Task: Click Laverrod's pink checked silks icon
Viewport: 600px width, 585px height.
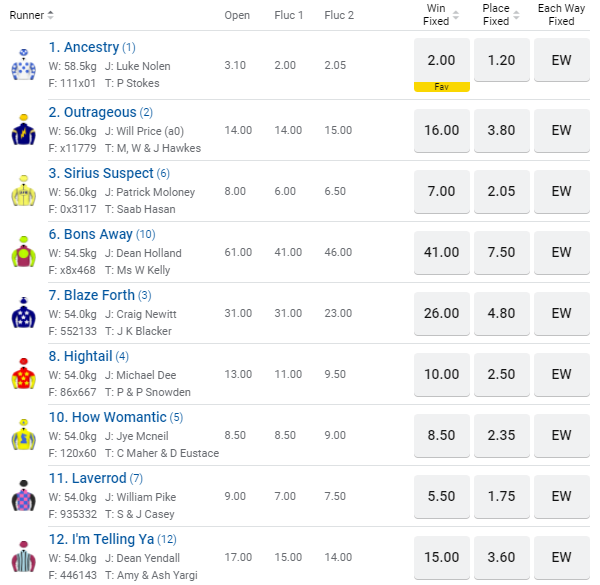Action: coord(24,497)
